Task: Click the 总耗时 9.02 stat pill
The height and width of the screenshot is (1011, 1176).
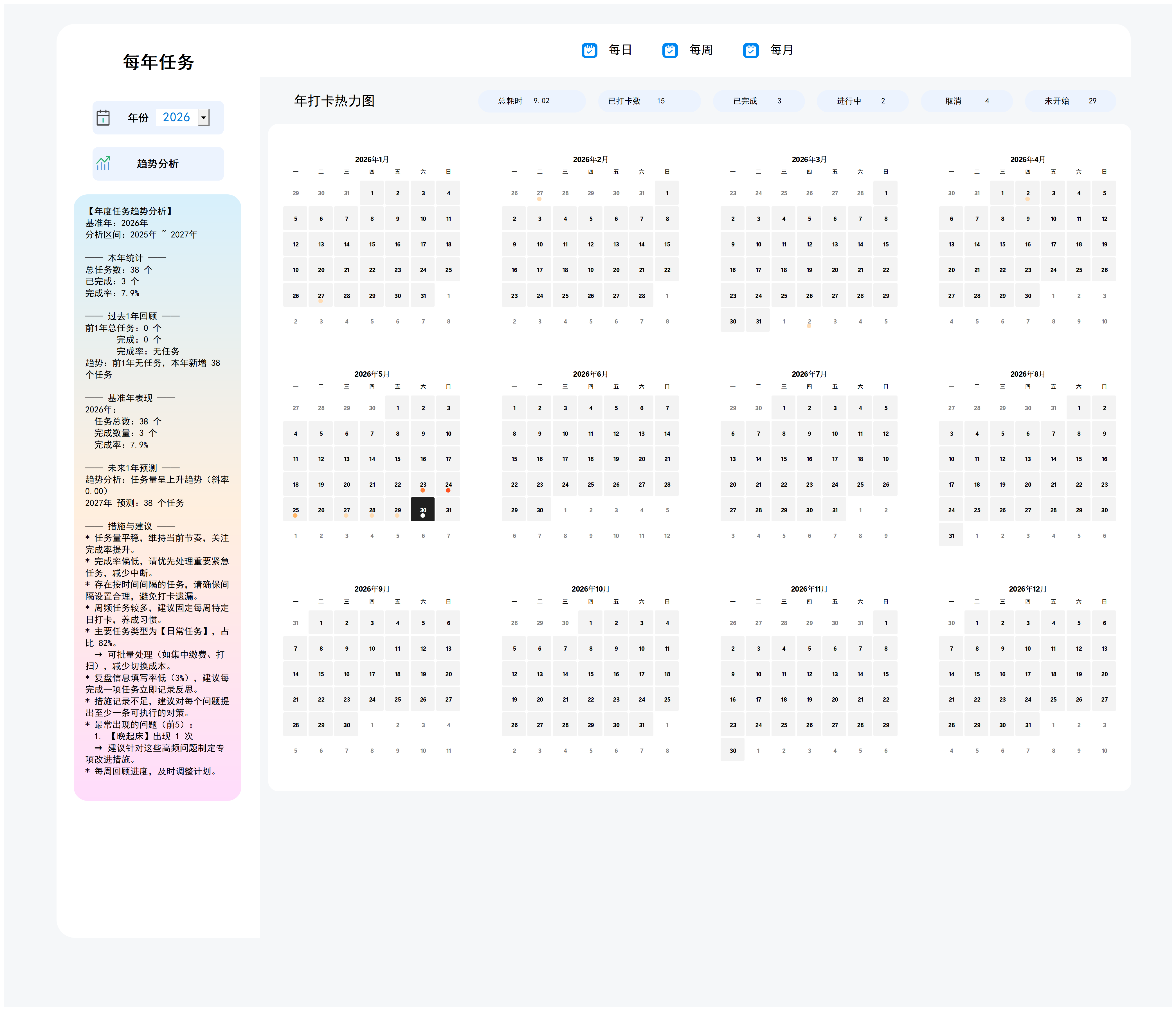Action: [x=532, y=101]
